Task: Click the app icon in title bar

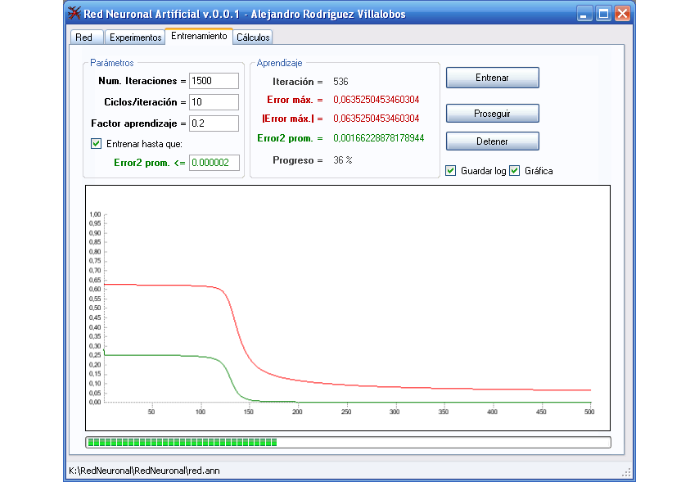Action: pos(74,13)
